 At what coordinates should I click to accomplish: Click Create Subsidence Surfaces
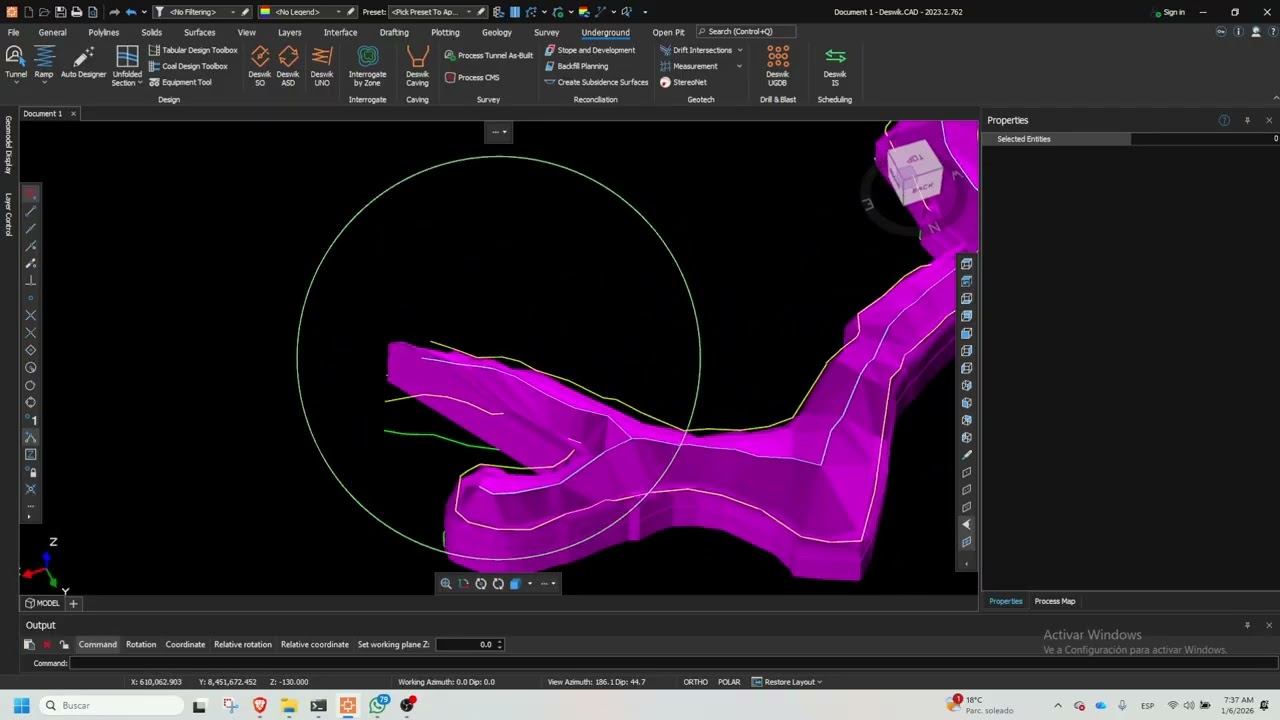596,82
